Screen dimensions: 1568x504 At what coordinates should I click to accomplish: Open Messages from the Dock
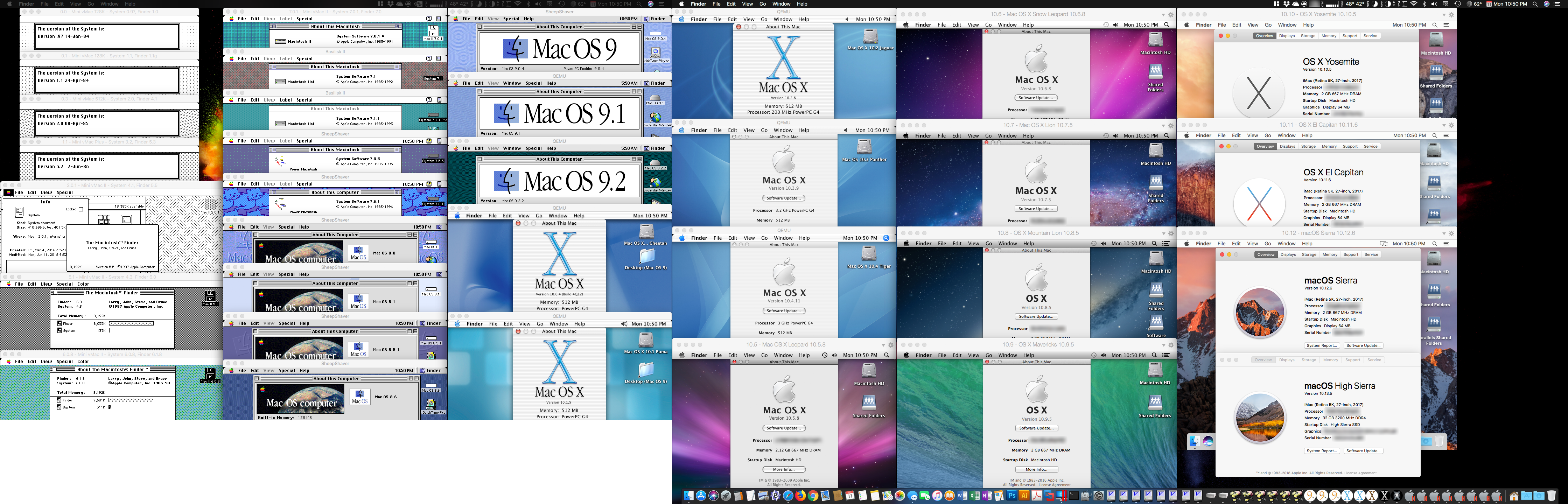(912, 496)
